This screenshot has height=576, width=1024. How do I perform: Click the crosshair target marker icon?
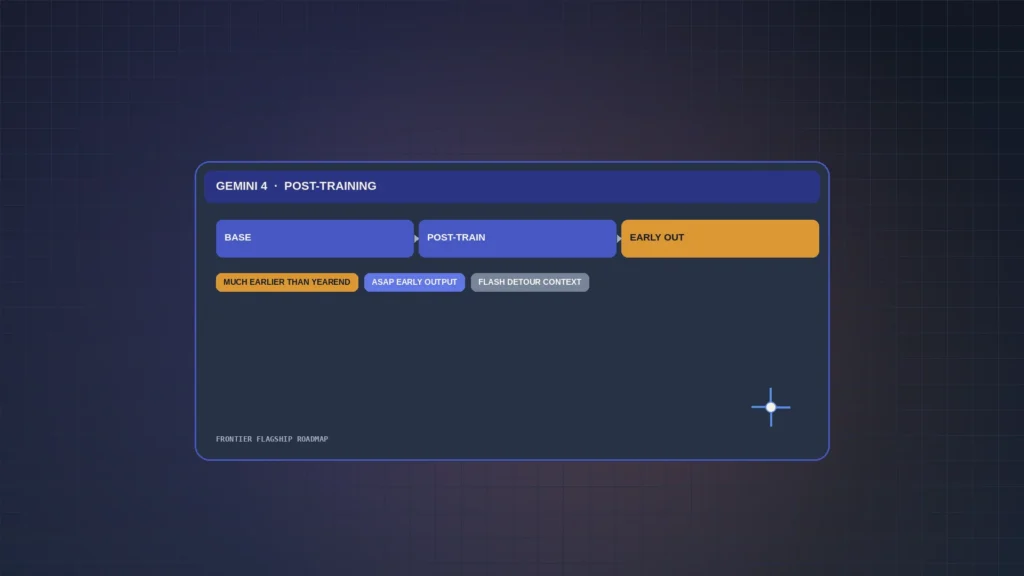point(771,407)
